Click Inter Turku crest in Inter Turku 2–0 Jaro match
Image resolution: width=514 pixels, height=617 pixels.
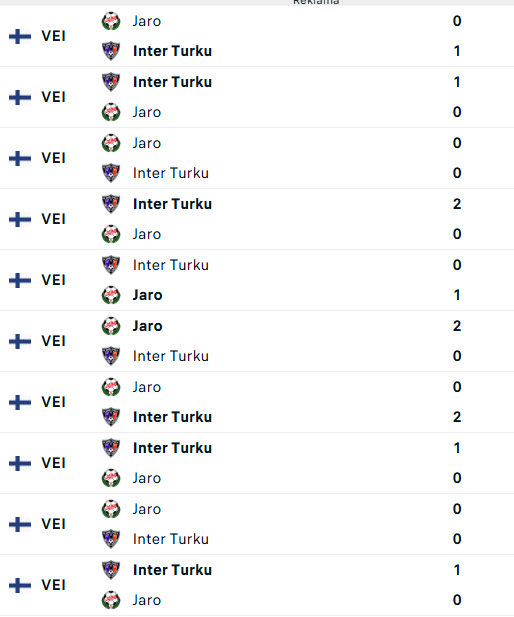pos(111,204)
